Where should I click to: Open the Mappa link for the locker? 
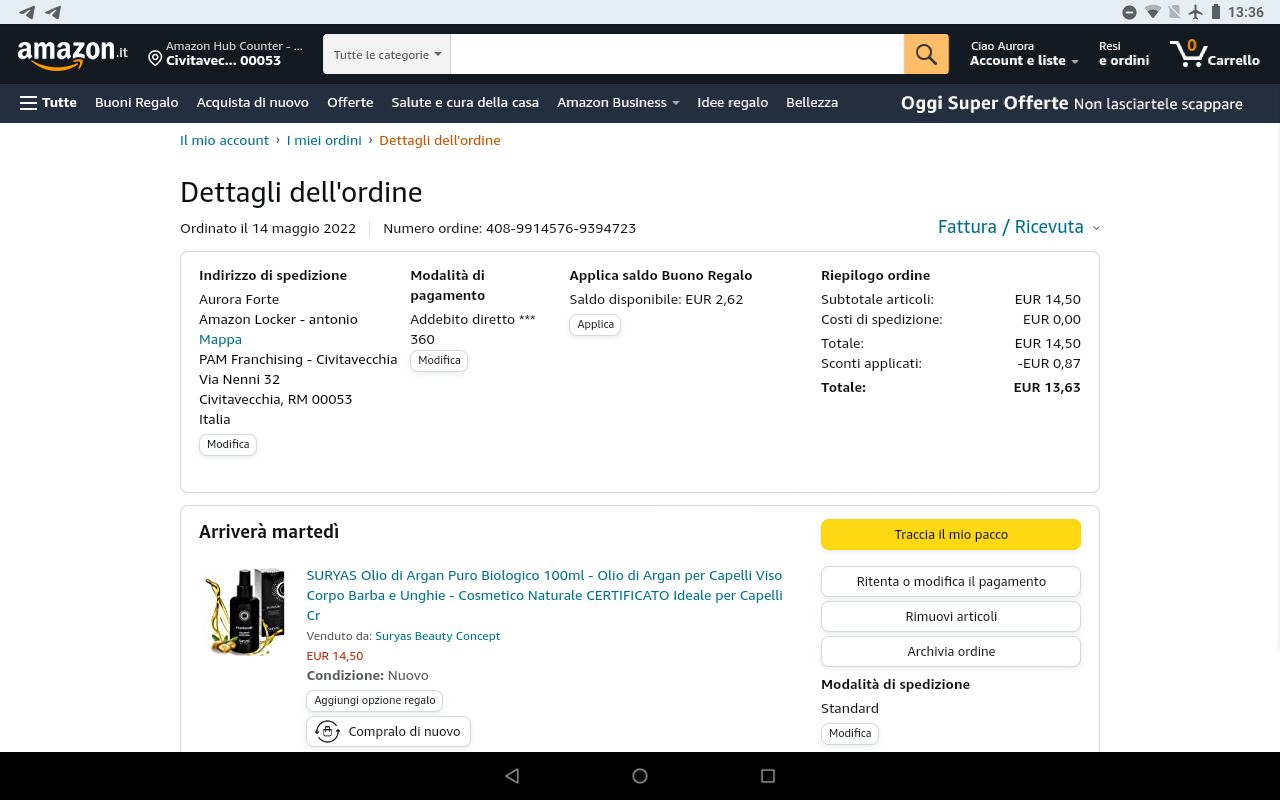point(220,339)
